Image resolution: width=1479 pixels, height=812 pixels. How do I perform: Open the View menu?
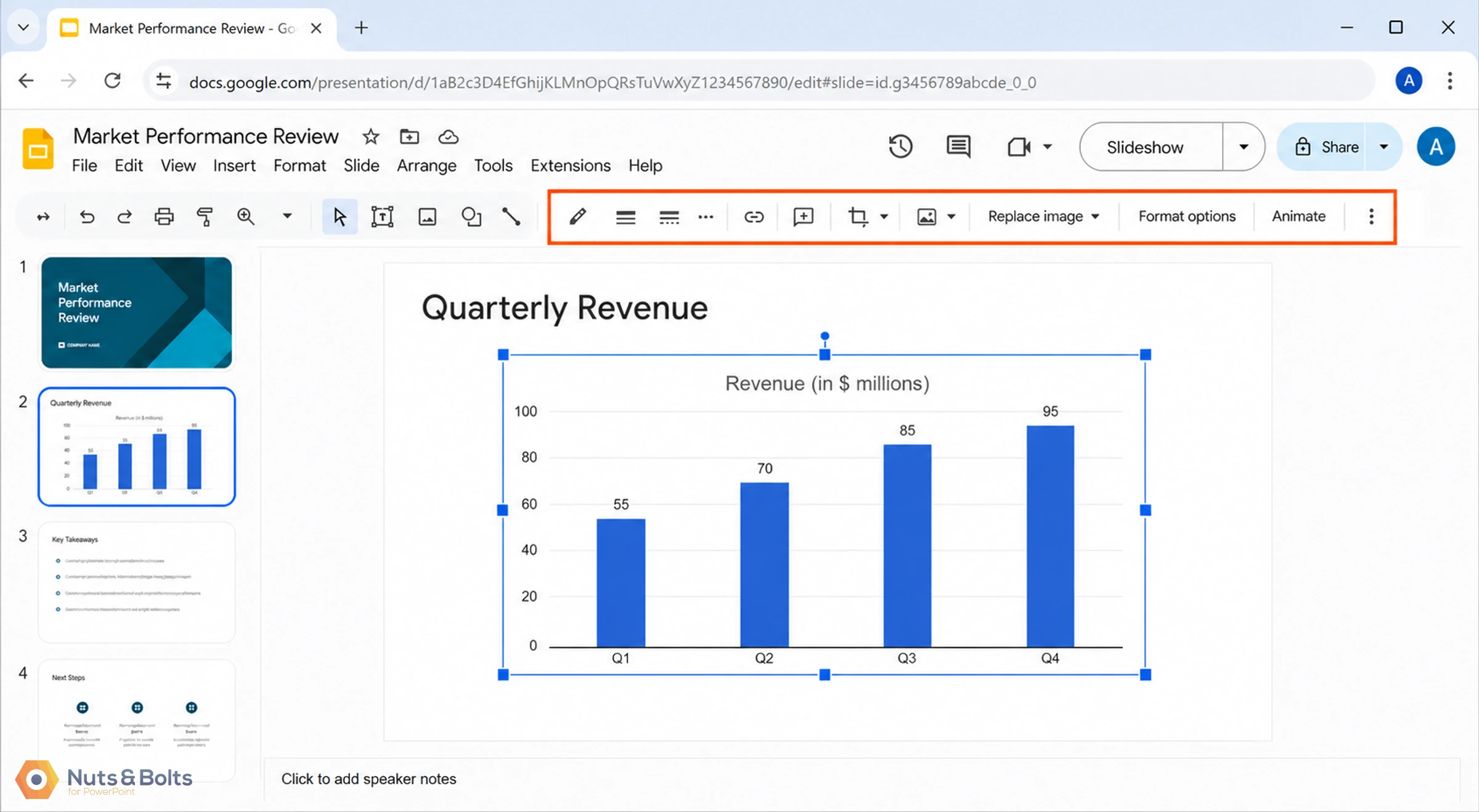(x=178, y=166)
